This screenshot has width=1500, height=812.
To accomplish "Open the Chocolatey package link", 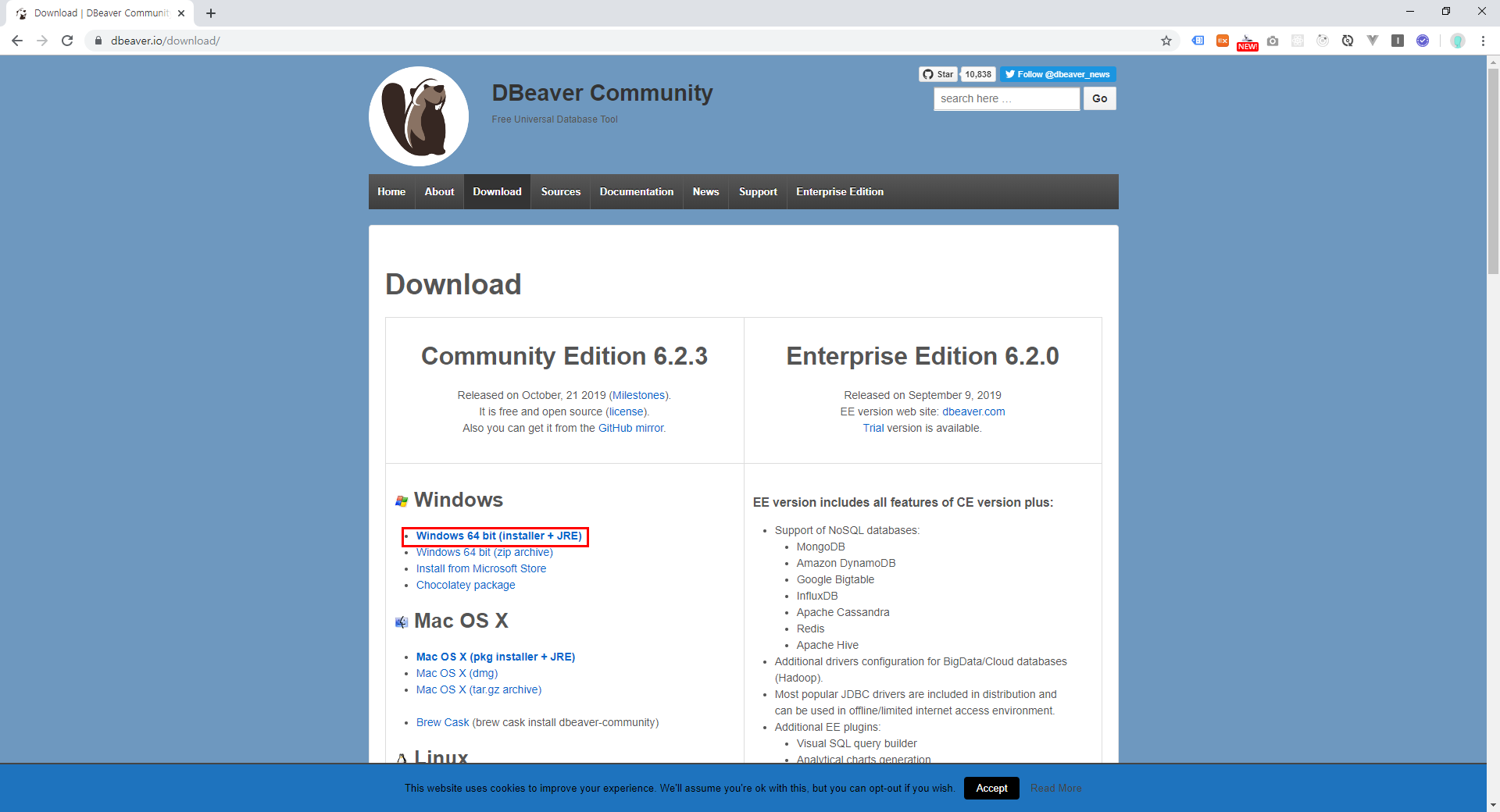I will (x=466, y=585).
